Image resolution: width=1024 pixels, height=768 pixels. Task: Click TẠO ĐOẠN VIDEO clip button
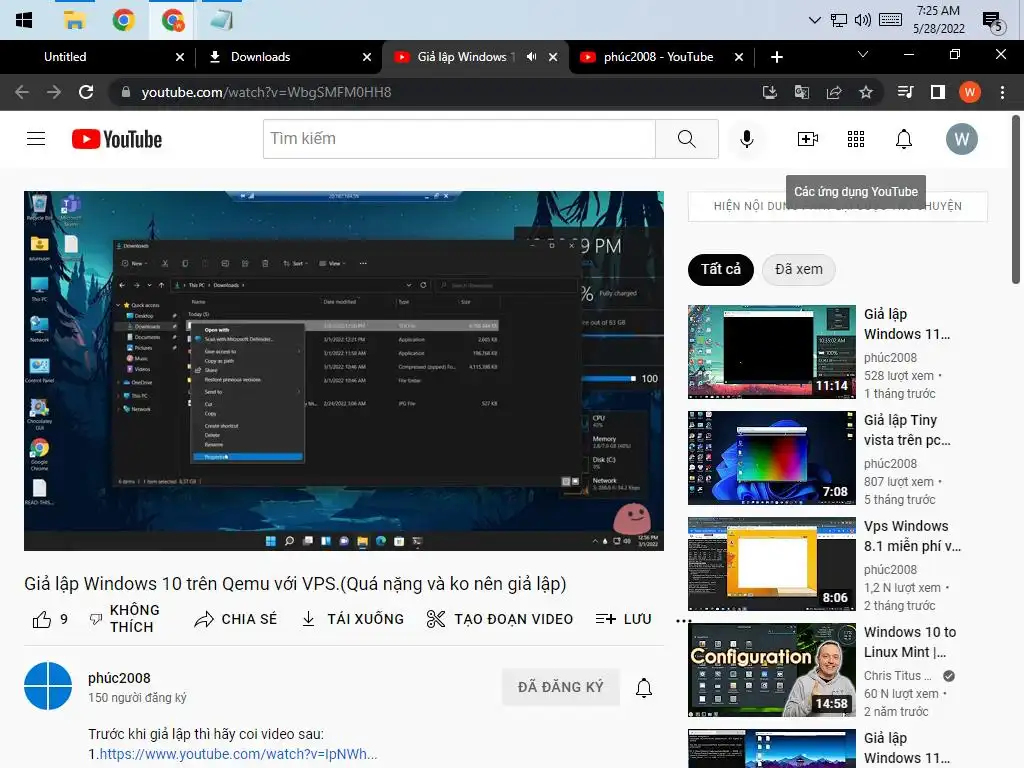(x=500, y=619)
